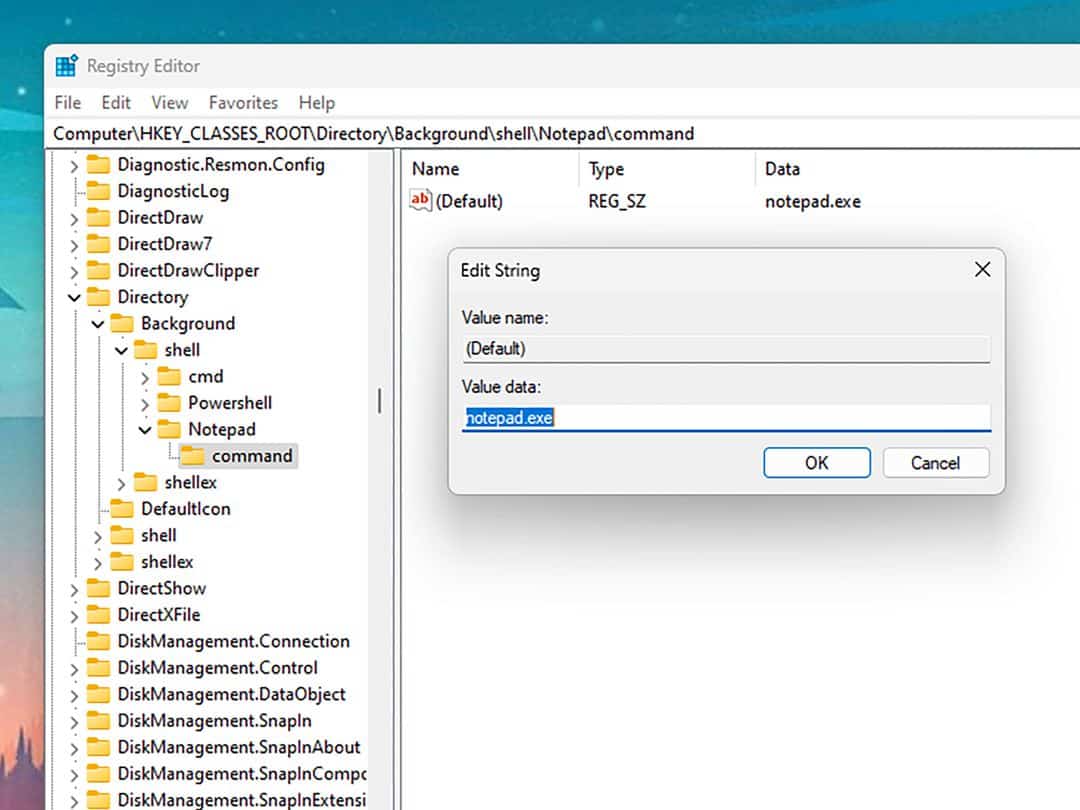Expand the DirectDraw7 key
1080x810 pixels.
(x=74, y=245)
